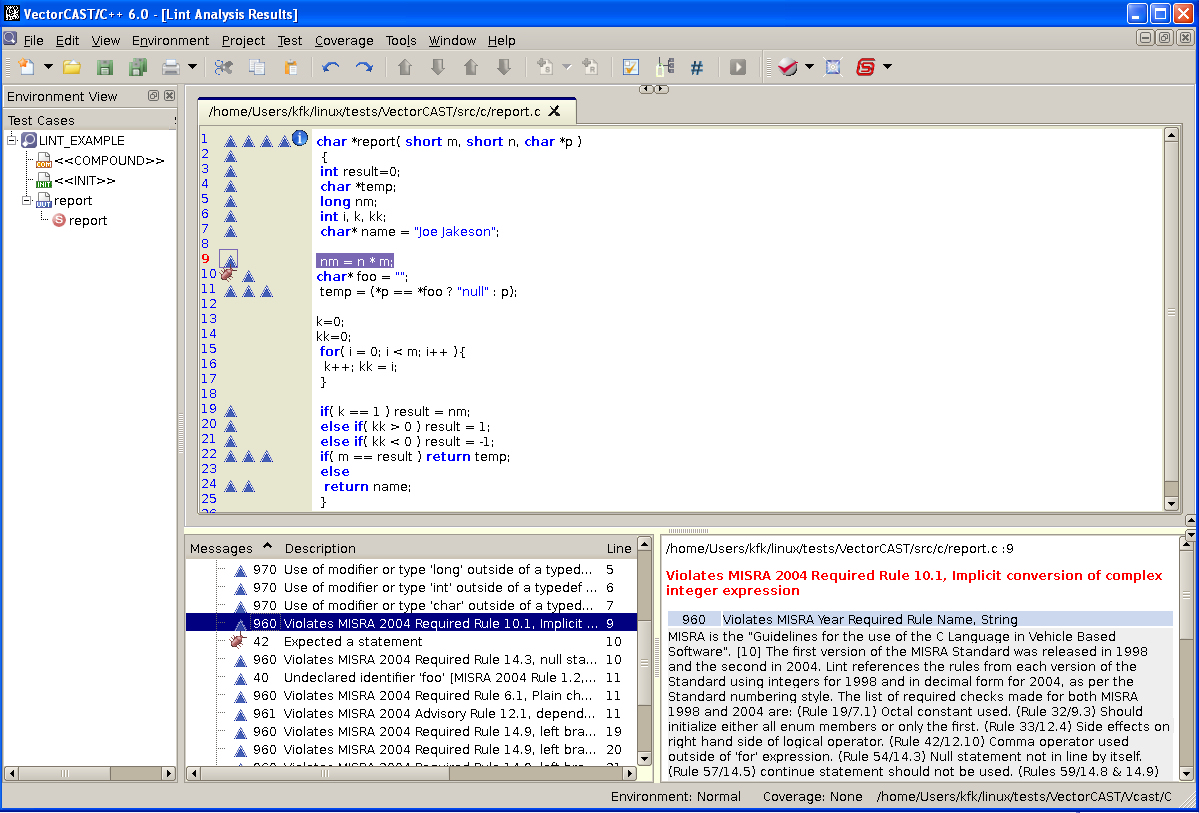This screenshot has width=1199, height=813.
Task: Close the report.c tab
Action: [555, 111]
